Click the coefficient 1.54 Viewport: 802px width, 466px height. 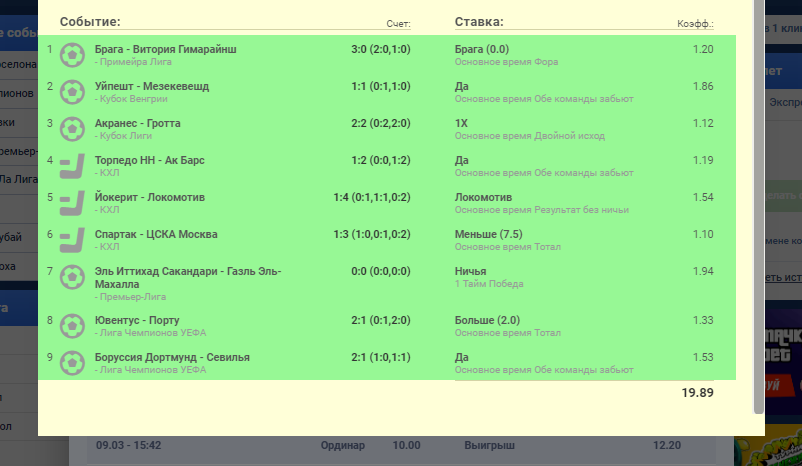pyautogui.click(x=703, y=197)
